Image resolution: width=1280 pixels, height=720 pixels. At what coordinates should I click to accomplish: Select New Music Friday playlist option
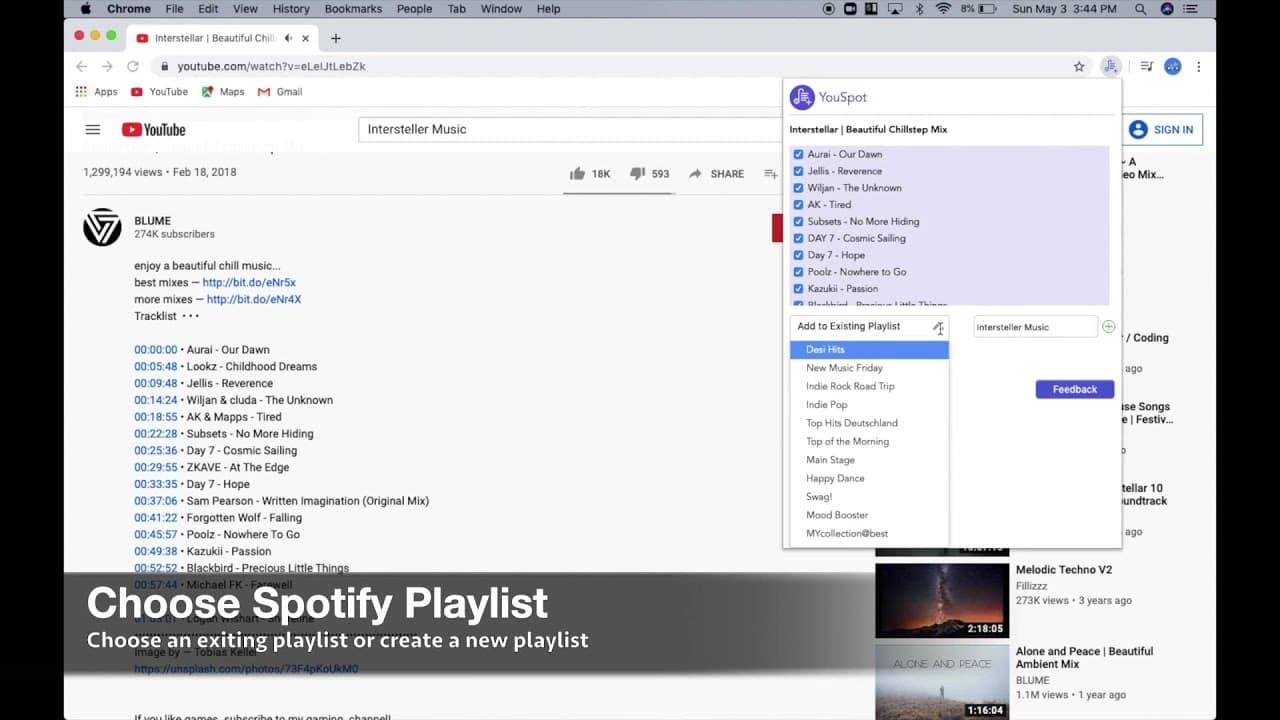tap(869, 368)
